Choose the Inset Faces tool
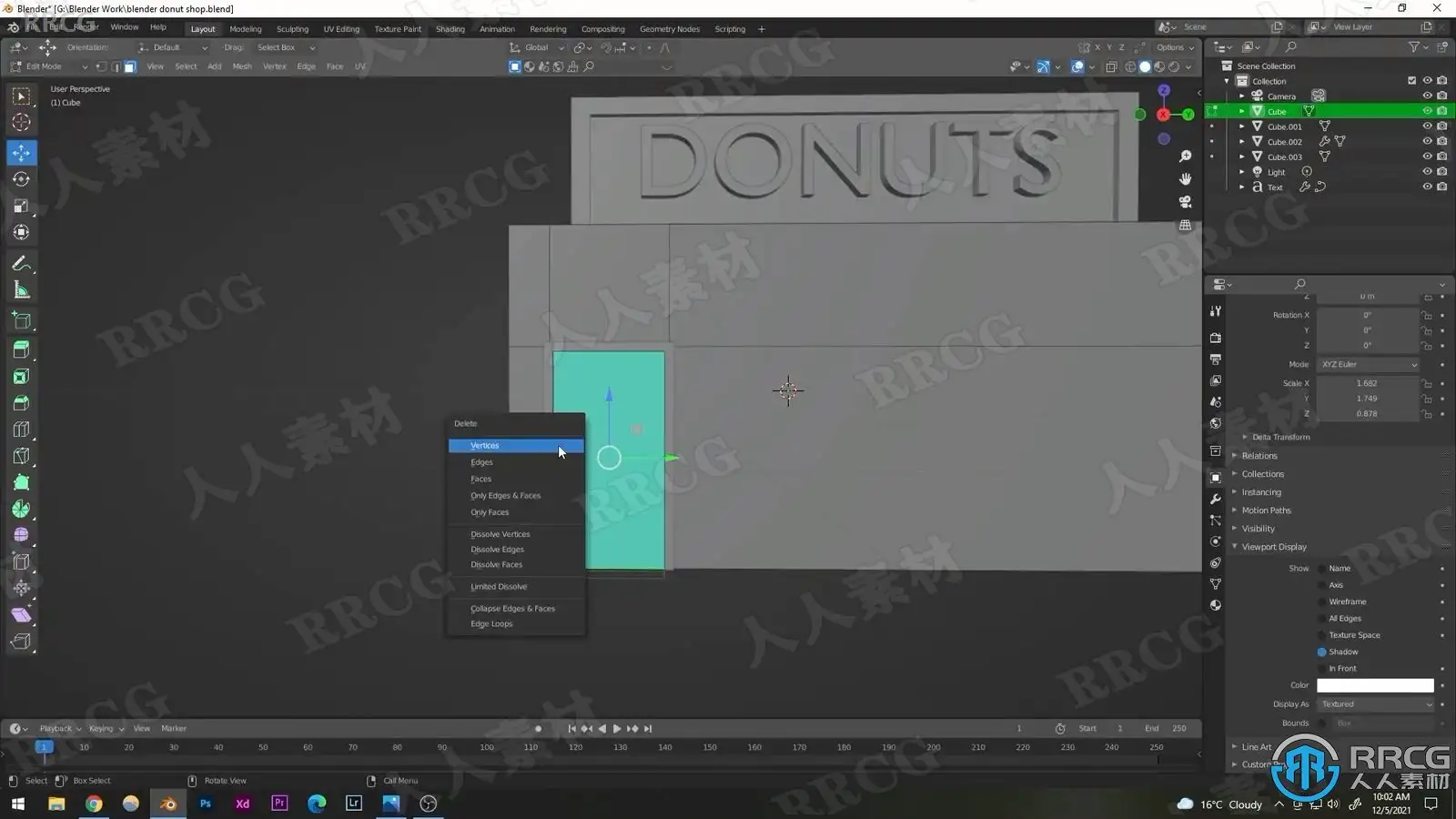Screen dimensions: 1456x819 tap(21, 376)
